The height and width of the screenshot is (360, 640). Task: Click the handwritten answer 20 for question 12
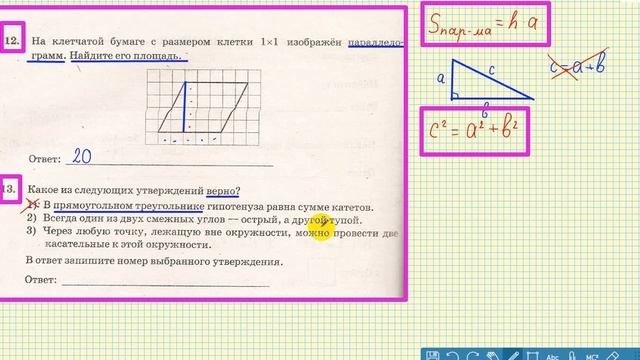point(82,156)
